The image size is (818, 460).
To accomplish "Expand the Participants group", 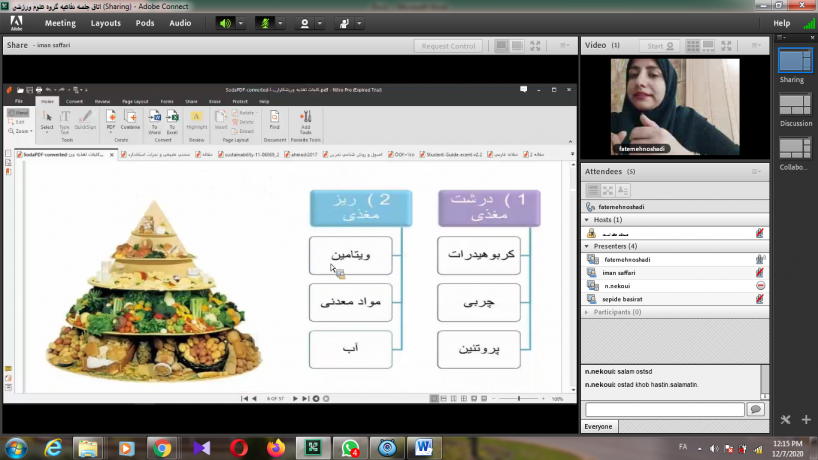I will pos(585,312).
